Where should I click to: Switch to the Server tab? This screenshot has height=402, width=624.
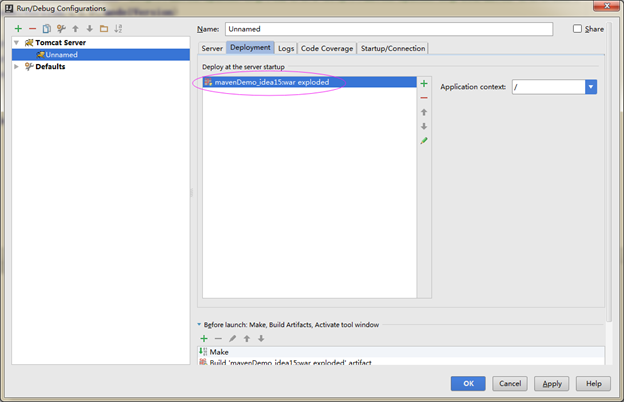click(211, 48)
